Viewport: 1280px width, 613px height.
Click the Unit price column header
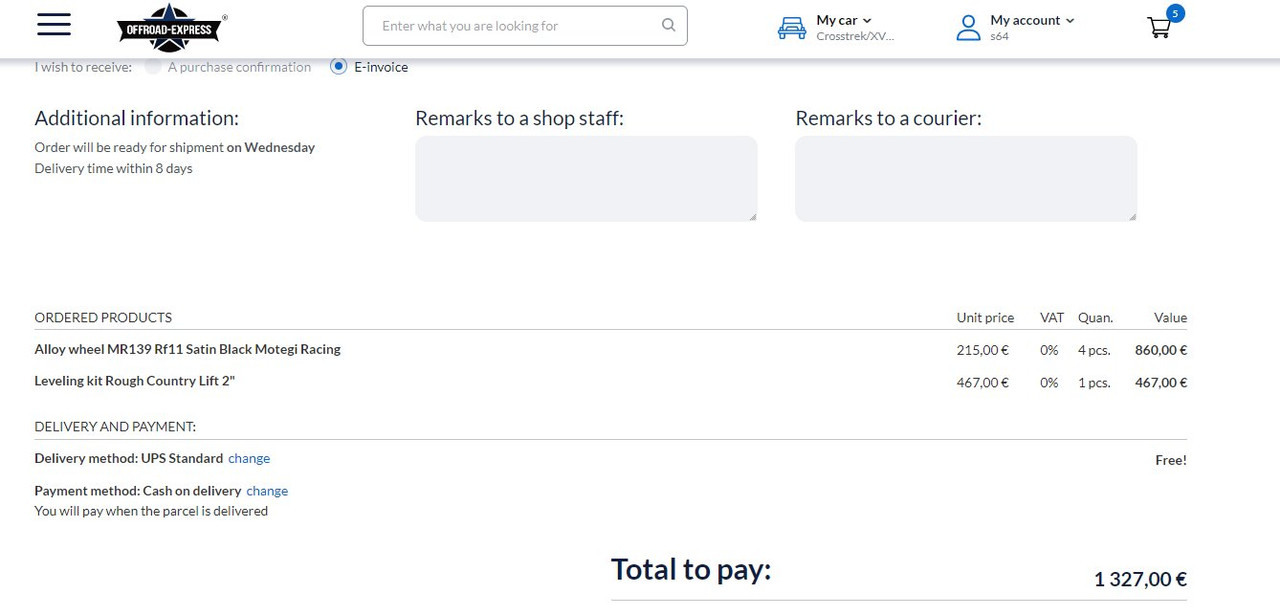(x=985, y=317)
